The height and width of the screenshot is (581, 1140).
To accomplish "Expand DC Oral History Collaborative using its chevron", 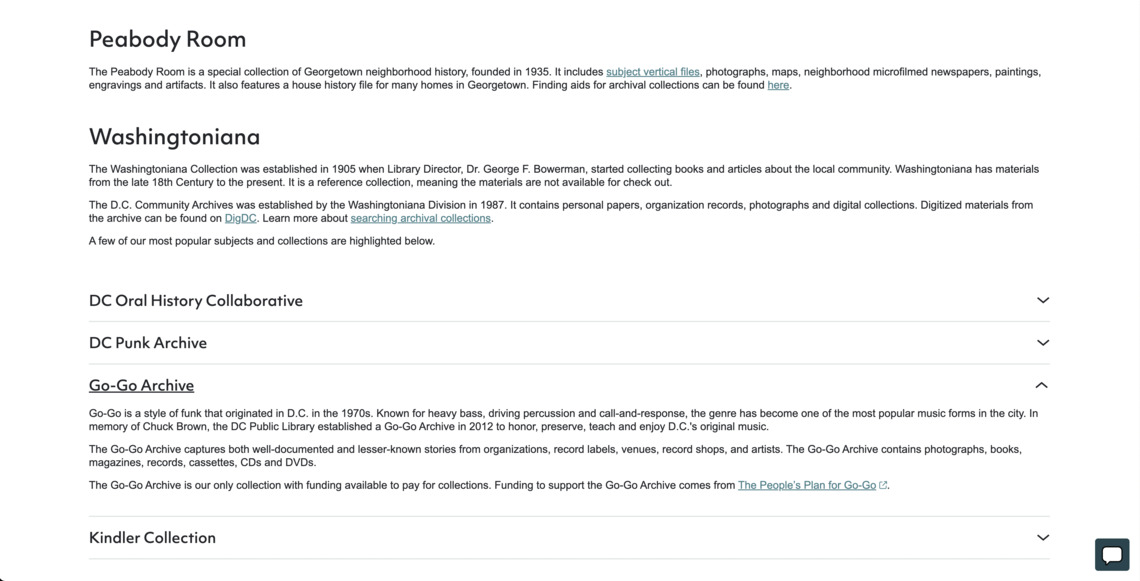I will (x=1042, y=300).
